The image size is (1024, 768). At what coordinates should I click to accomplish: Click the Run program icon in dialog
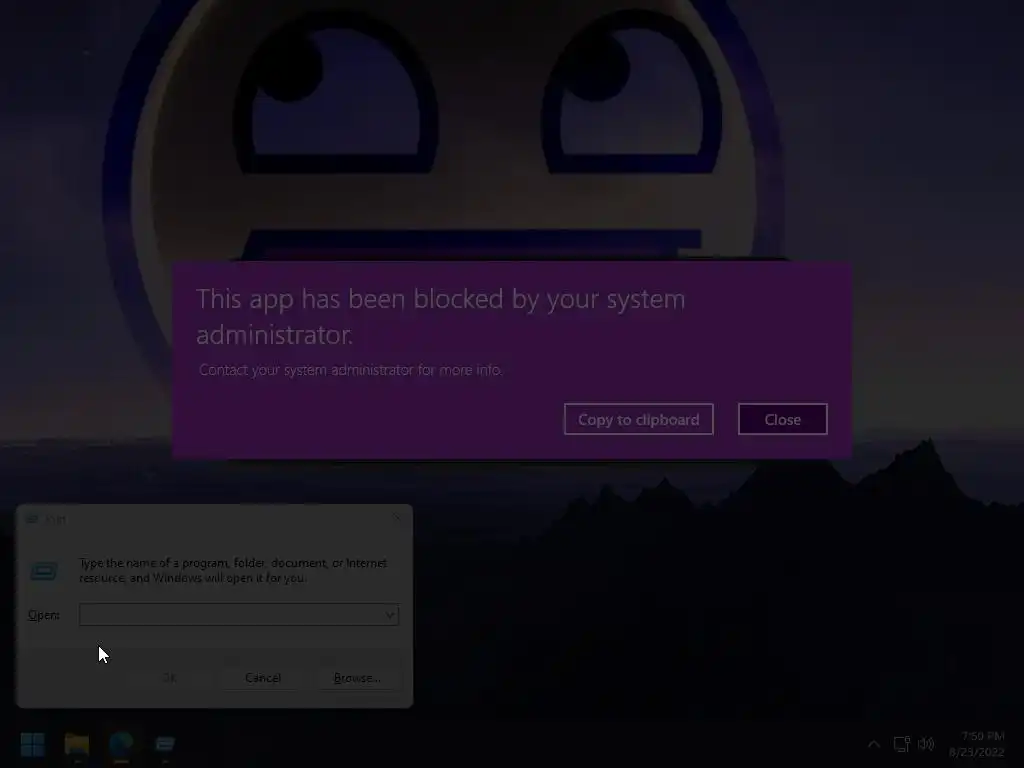(44, 571)
